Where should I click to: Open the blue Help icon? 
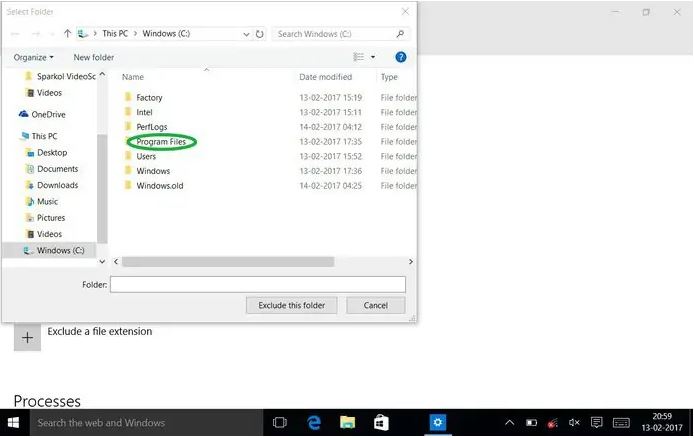[401, 57]
